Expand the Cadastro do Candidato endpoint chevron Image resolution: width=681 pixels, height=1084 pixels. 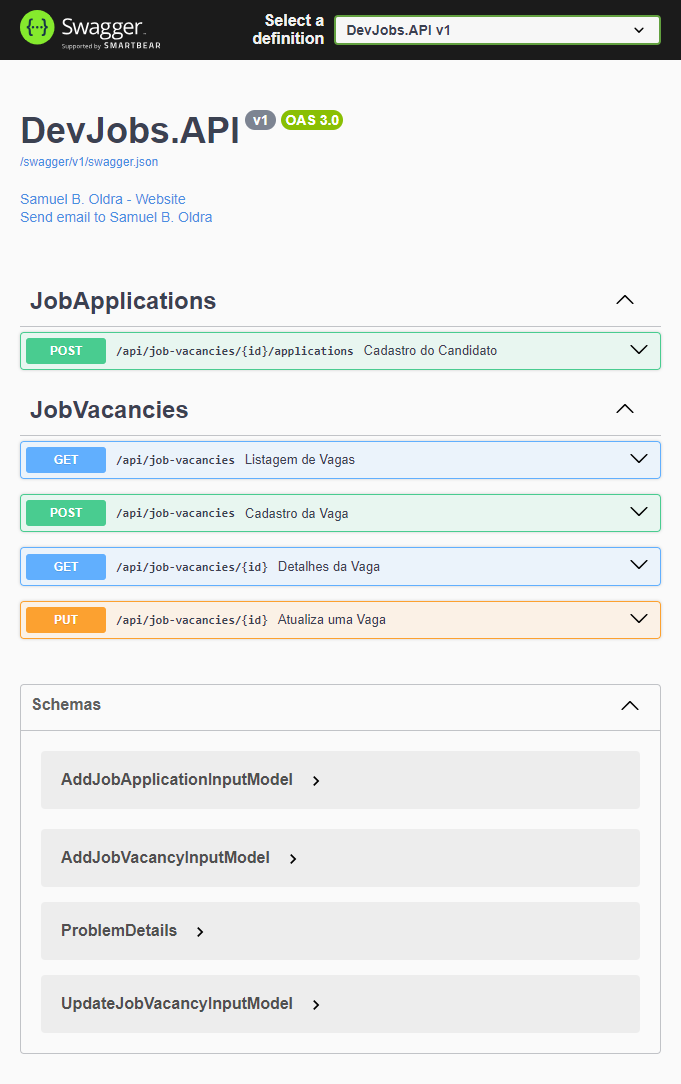639,350
